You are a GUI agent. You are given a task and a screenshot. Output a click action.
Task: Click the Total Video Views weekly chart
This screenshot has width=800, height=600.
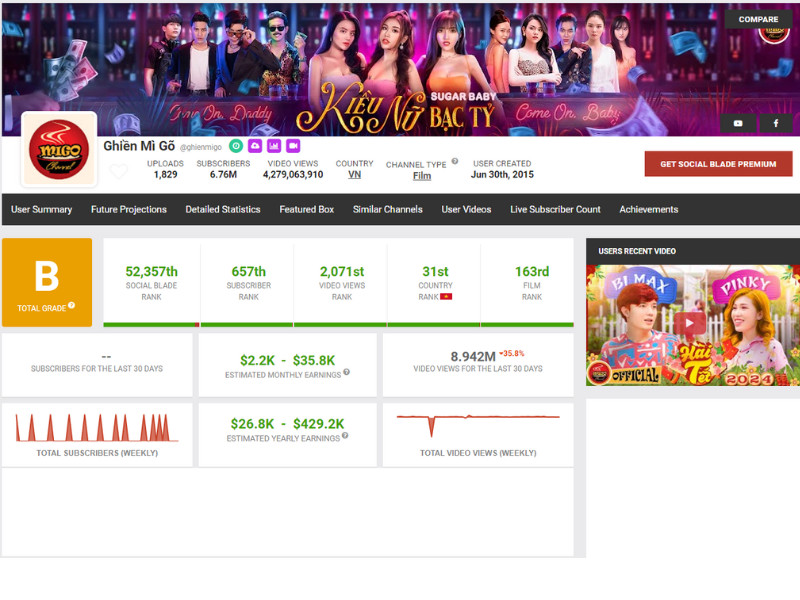click(x=478, y=426)
